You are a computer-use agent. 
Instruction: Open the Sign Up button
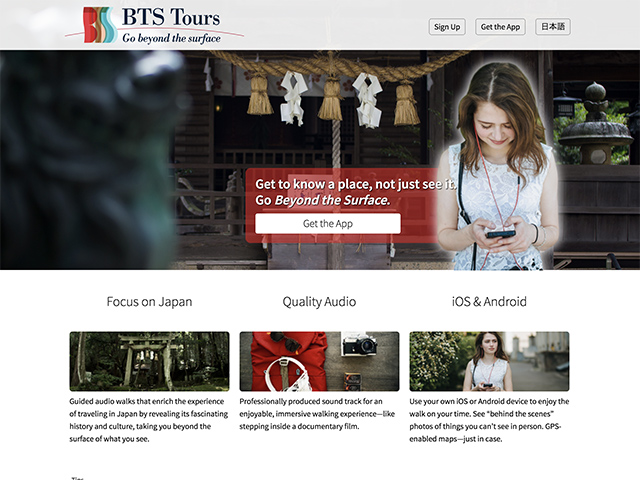pos(447,27)
